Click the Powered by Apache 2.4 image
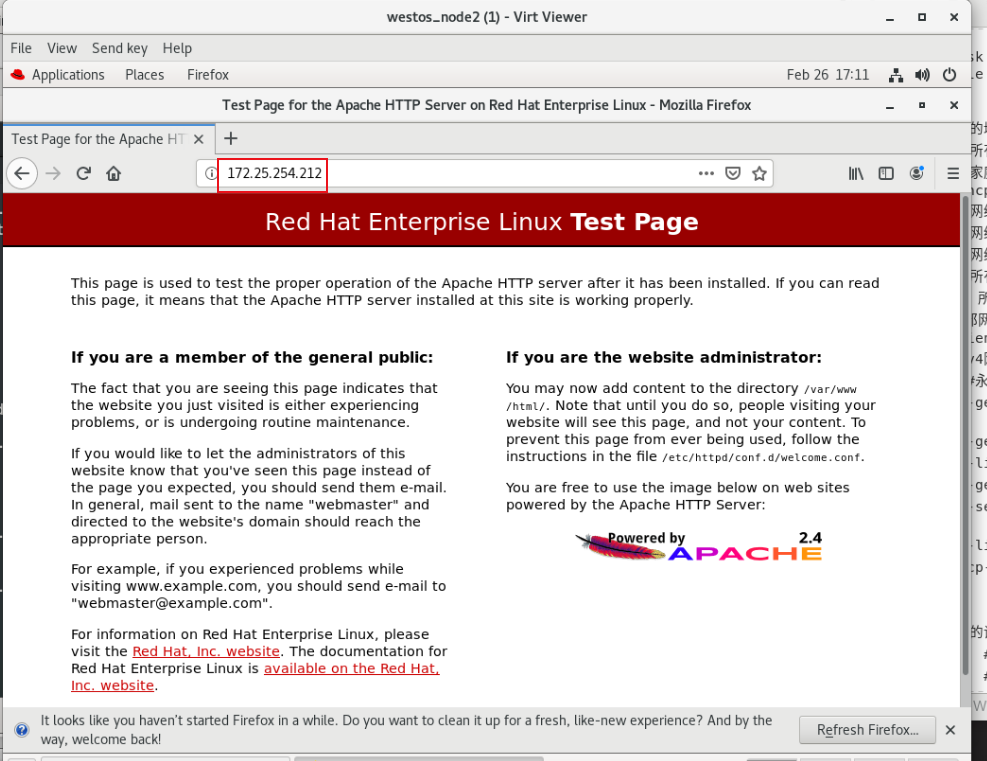 tap(698, 546)
